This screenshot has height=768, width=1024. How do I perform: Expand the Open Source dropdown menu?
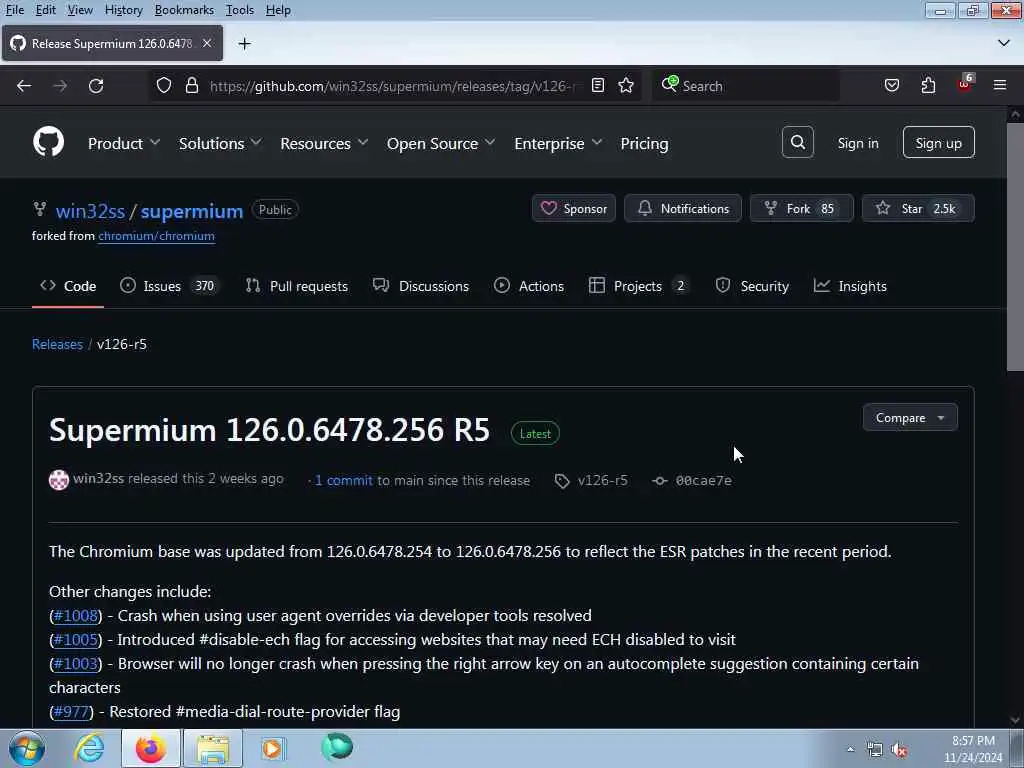pyautogui.click(x=441, y=143)
